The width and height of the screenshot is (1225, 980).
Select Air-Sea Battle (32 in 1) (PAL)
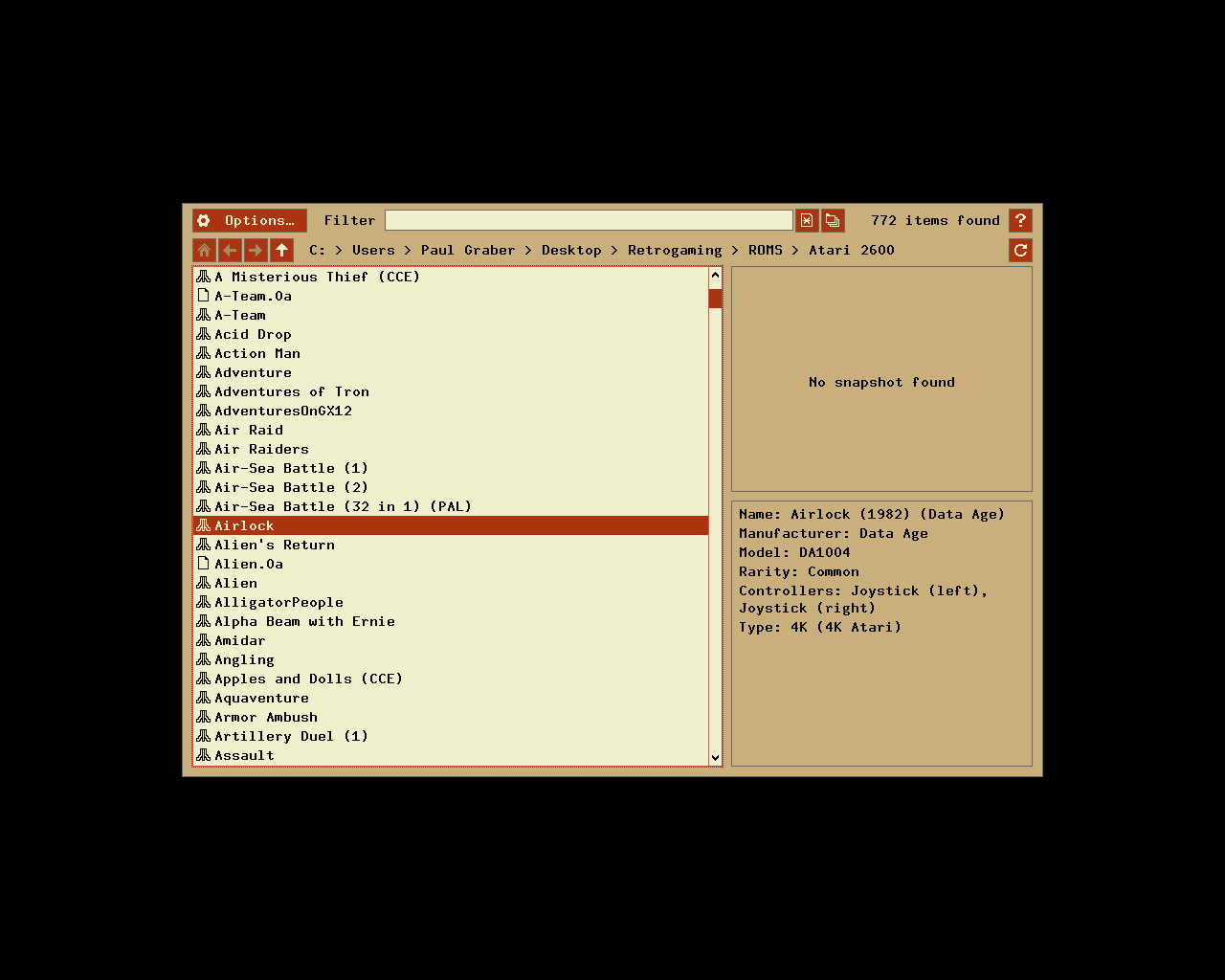point(451,506)
